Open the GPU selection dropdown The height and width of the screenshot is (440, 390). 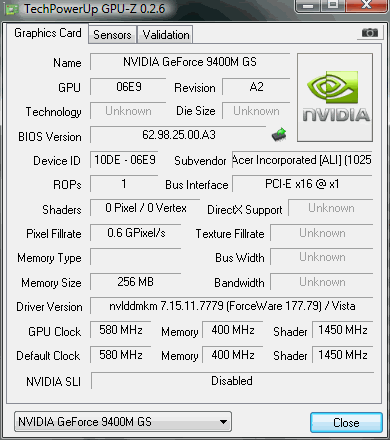point(123,422)
